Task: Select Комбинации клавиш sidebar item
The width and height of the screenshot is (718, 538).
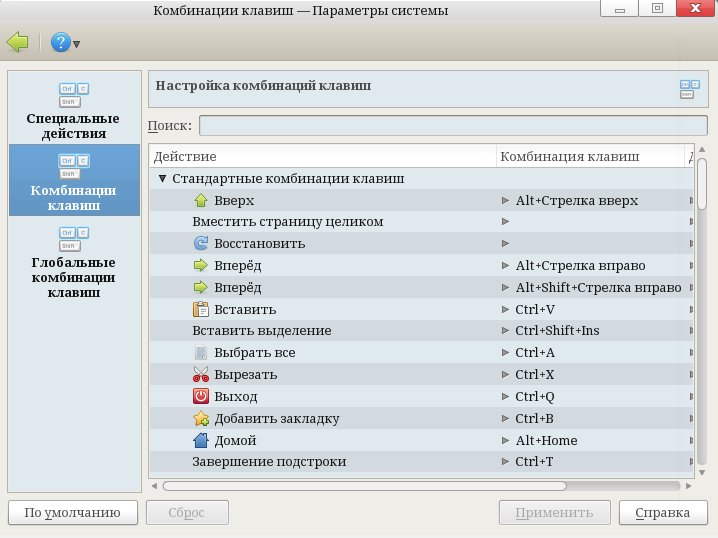Action: (x=74, y=180)
